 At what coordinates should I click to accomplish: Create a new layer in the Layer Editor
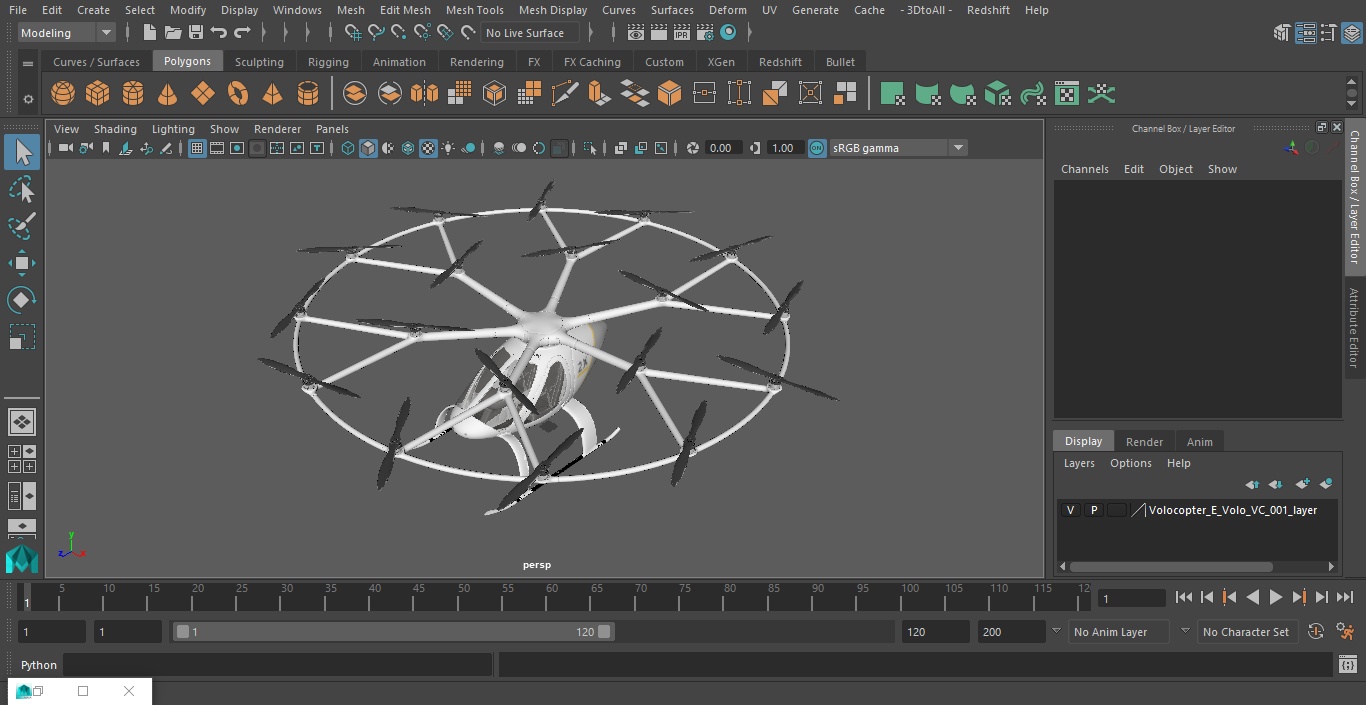pyautogui.click(x=1302, y=484)
